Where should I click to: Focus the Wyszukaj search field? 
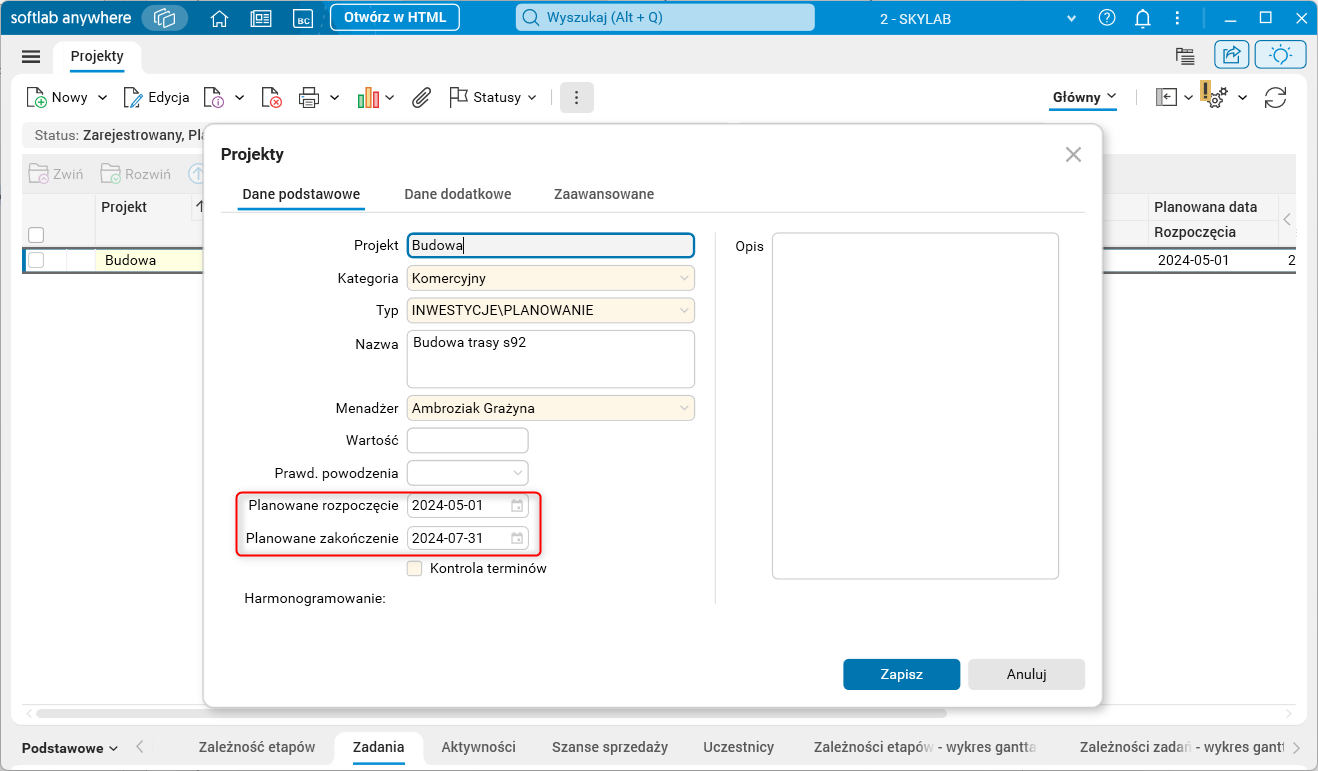665,18
